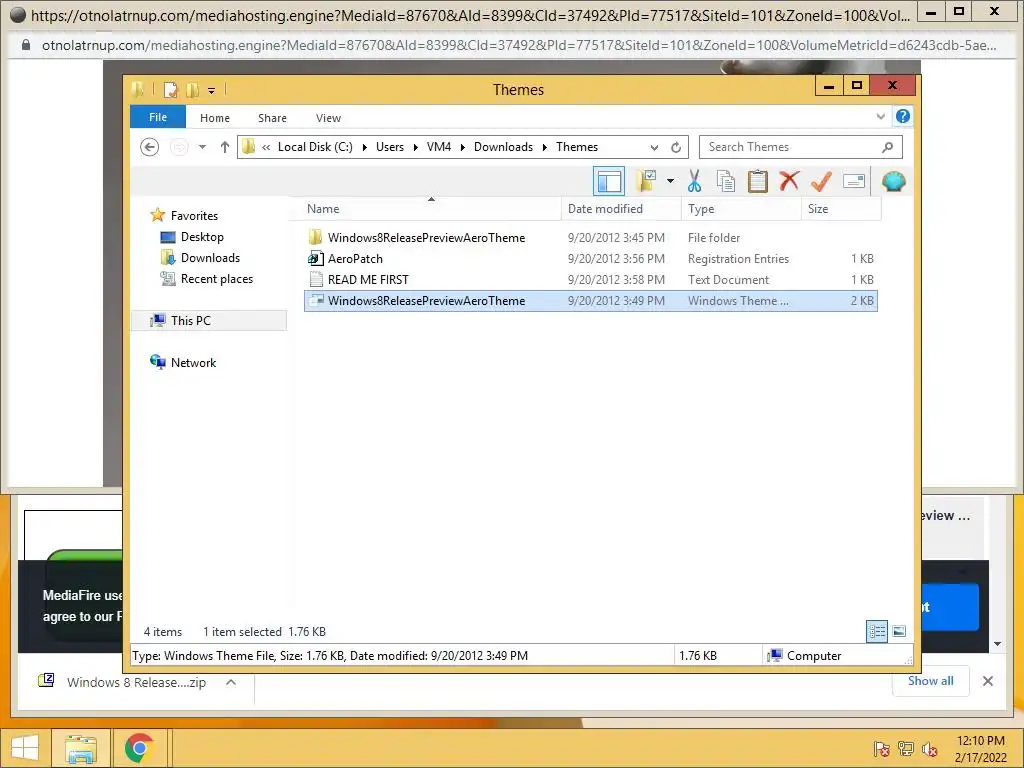Click the search magnifier icon
Screen dimensions: 1024x768
coord(887,147)
